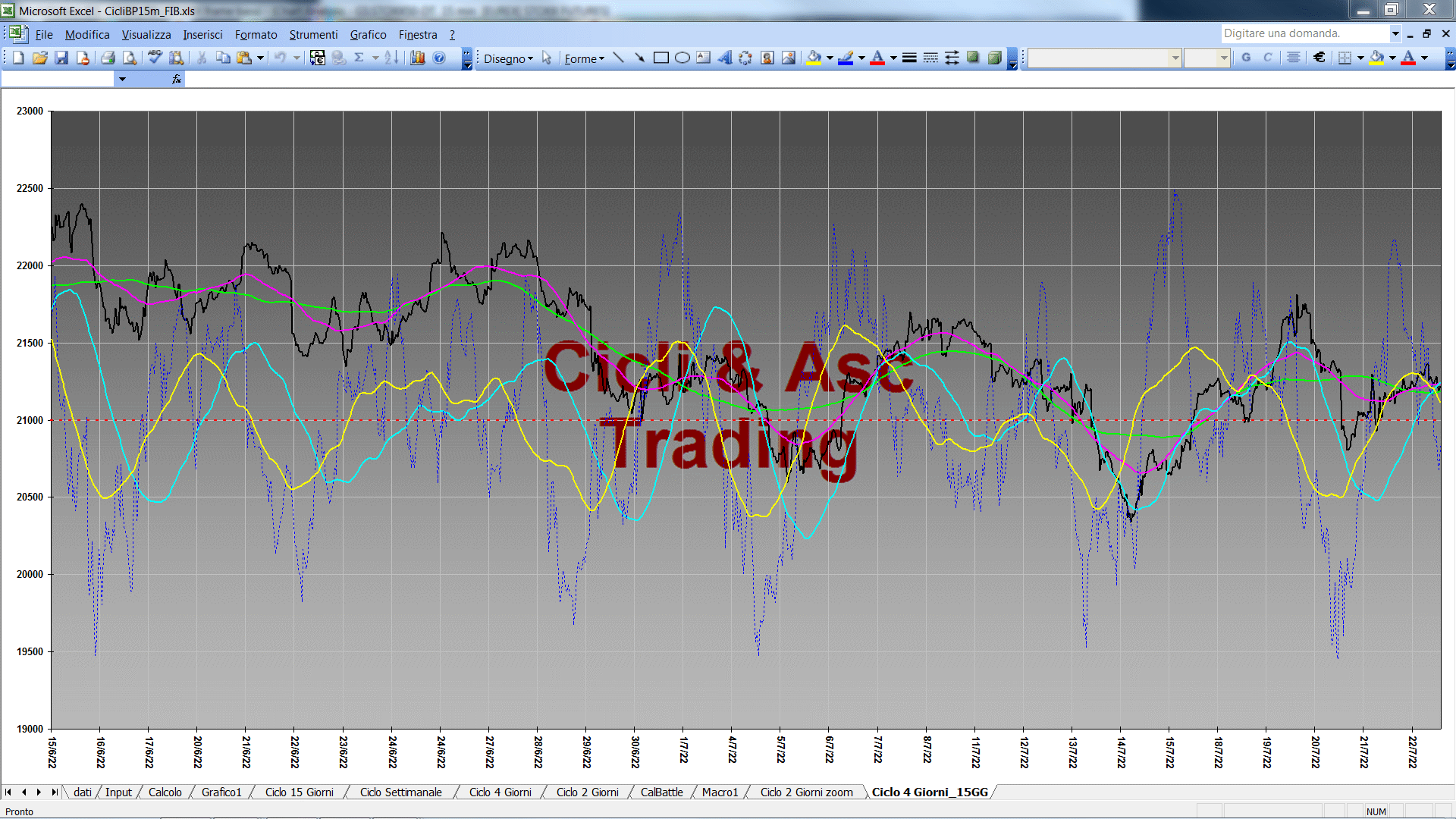Open the File menu
Image resolution: width=1456 pixels, height=819 pixels.
[44, 35]
